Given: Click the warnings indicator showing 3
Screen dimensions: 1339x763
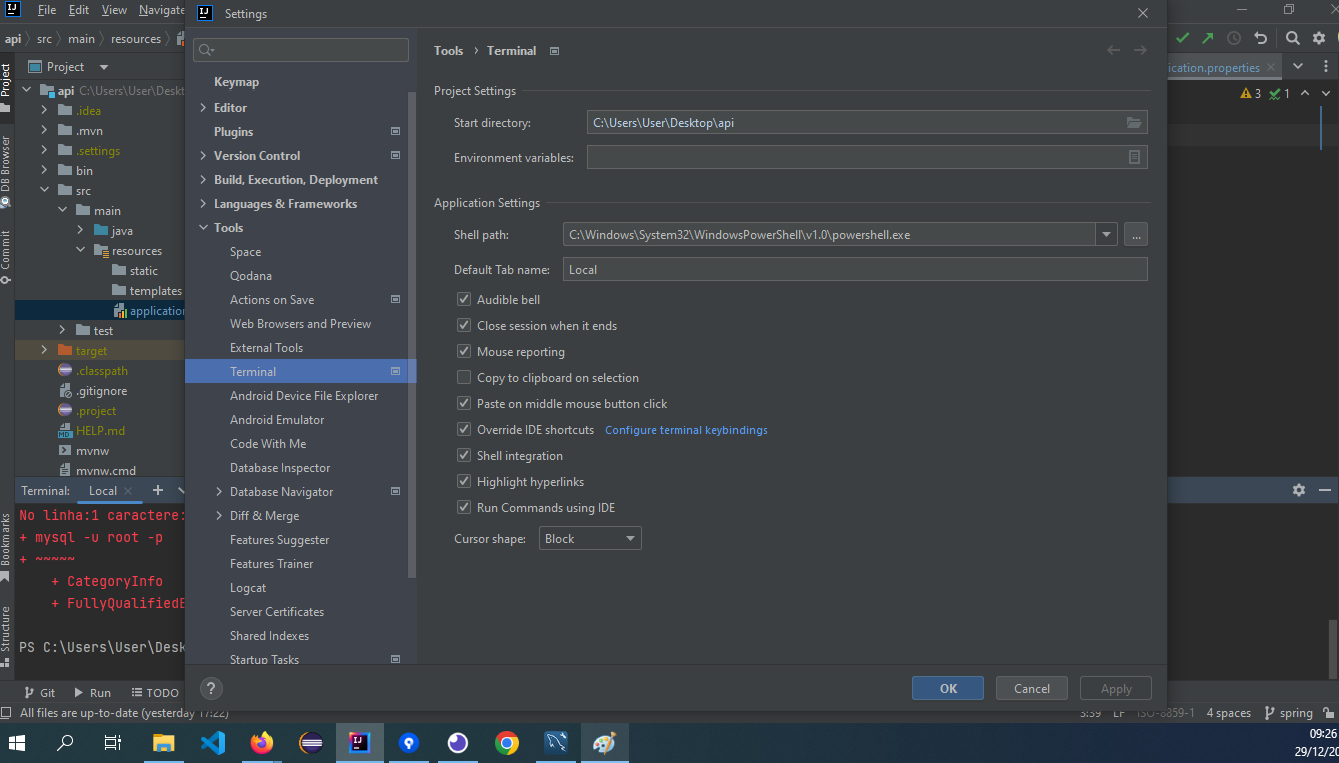Looking at the screenshot, I should 1250,93.
